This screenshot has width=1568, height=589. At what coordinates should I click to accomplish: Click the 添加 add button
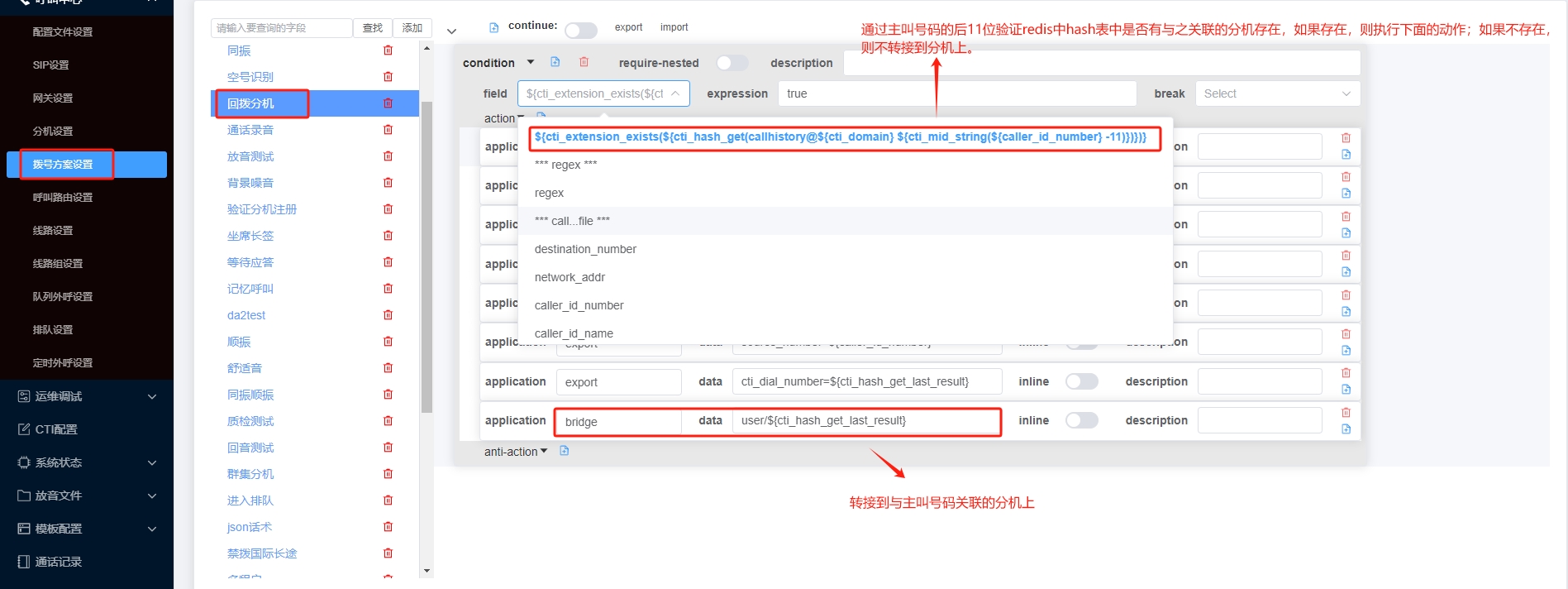(412, 28)
